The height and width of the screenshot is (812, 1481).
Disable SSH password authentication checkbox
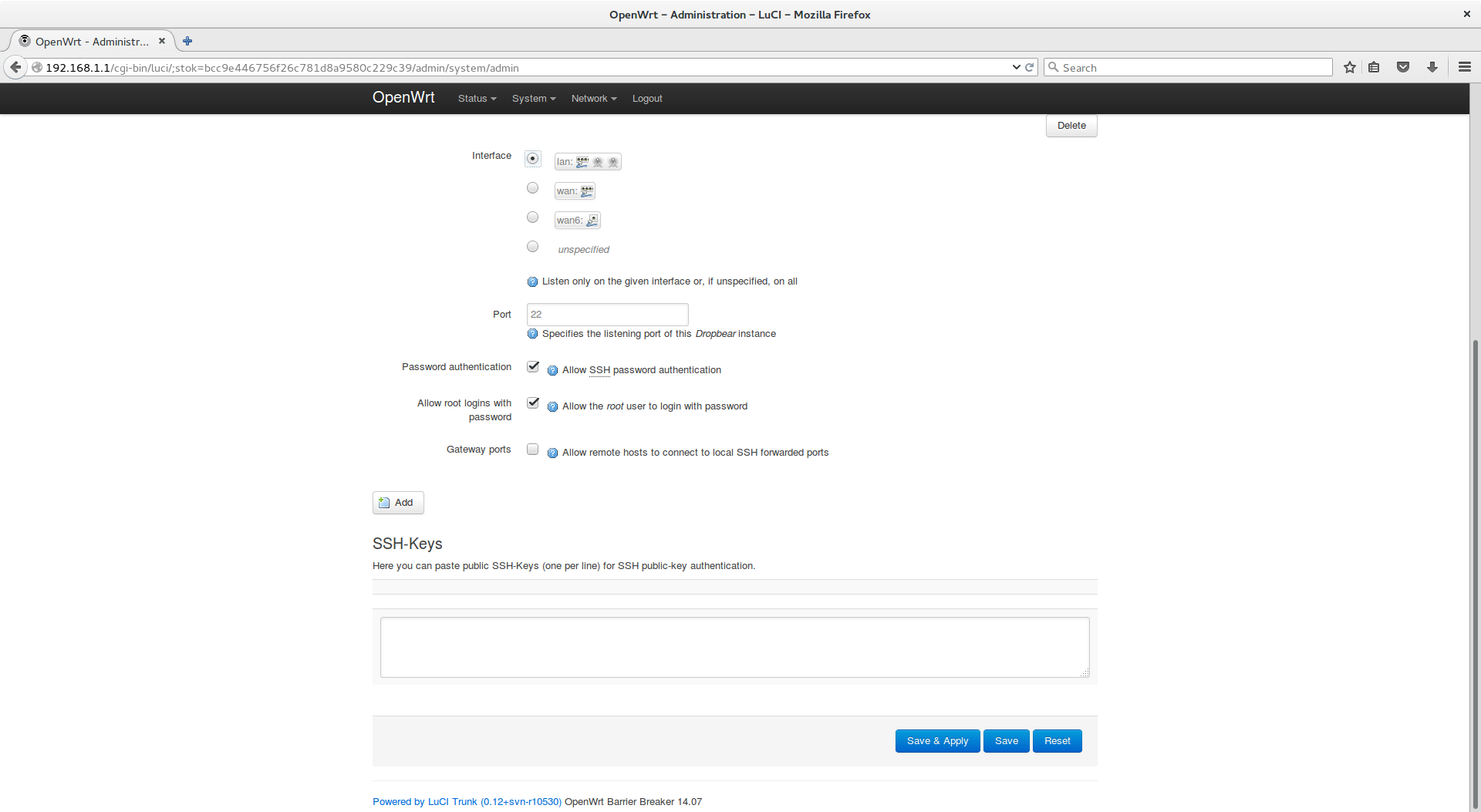click(x=532, y=367)
